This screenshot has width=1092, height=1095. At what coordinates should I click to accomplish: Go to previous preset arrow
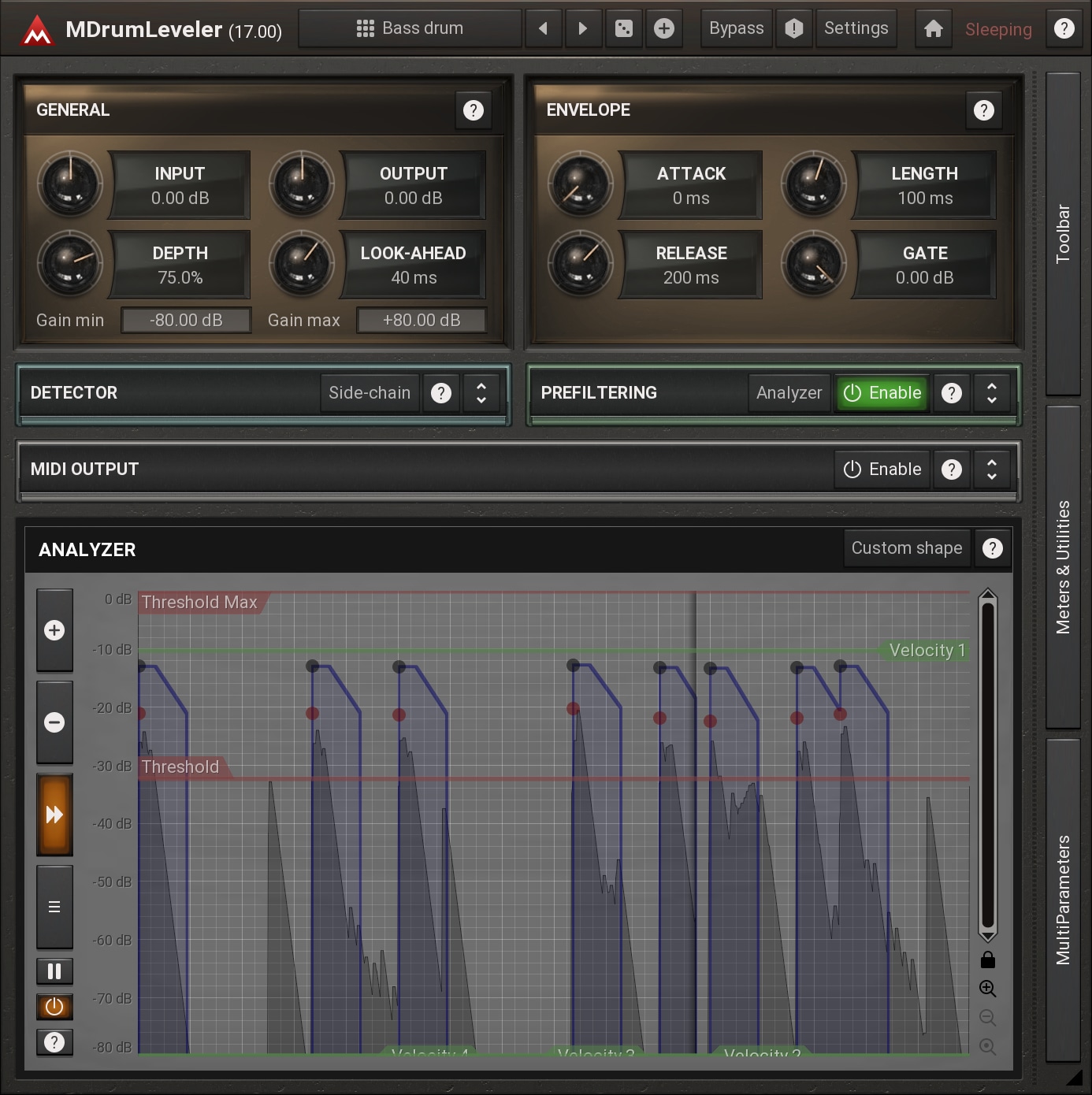(x=543, y=29)
